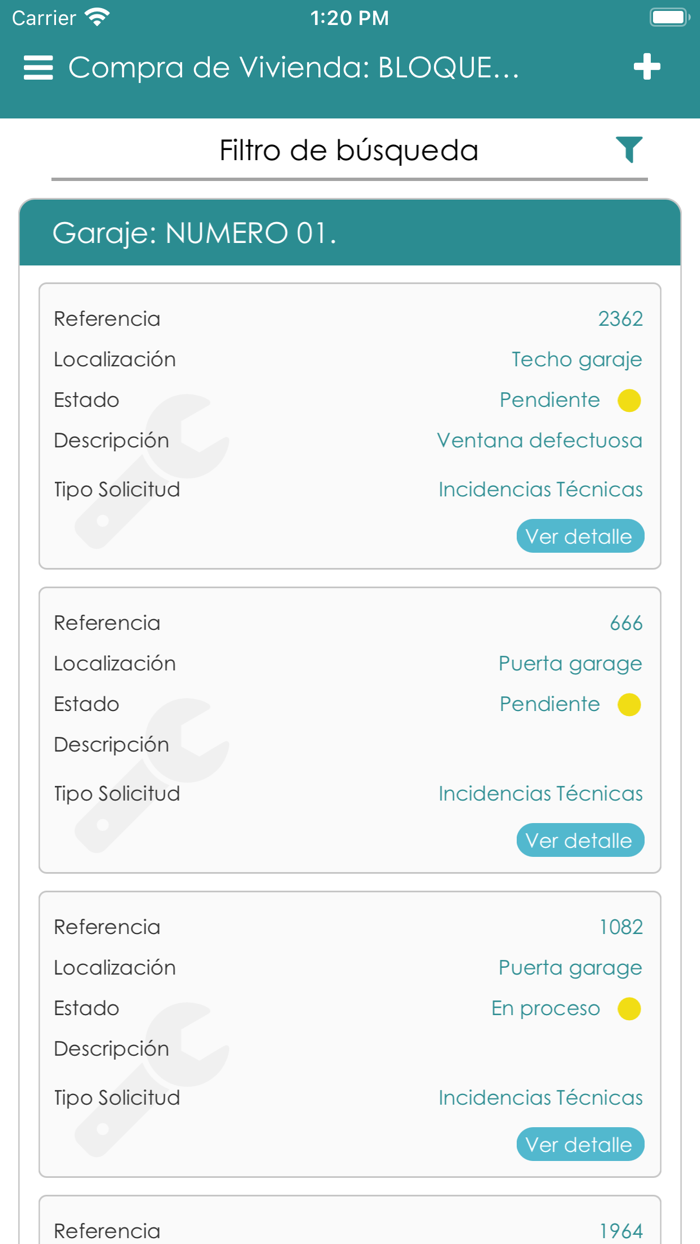Tap wrench icon on reference 666 card
700x1244 pixels.
(152, 775)
